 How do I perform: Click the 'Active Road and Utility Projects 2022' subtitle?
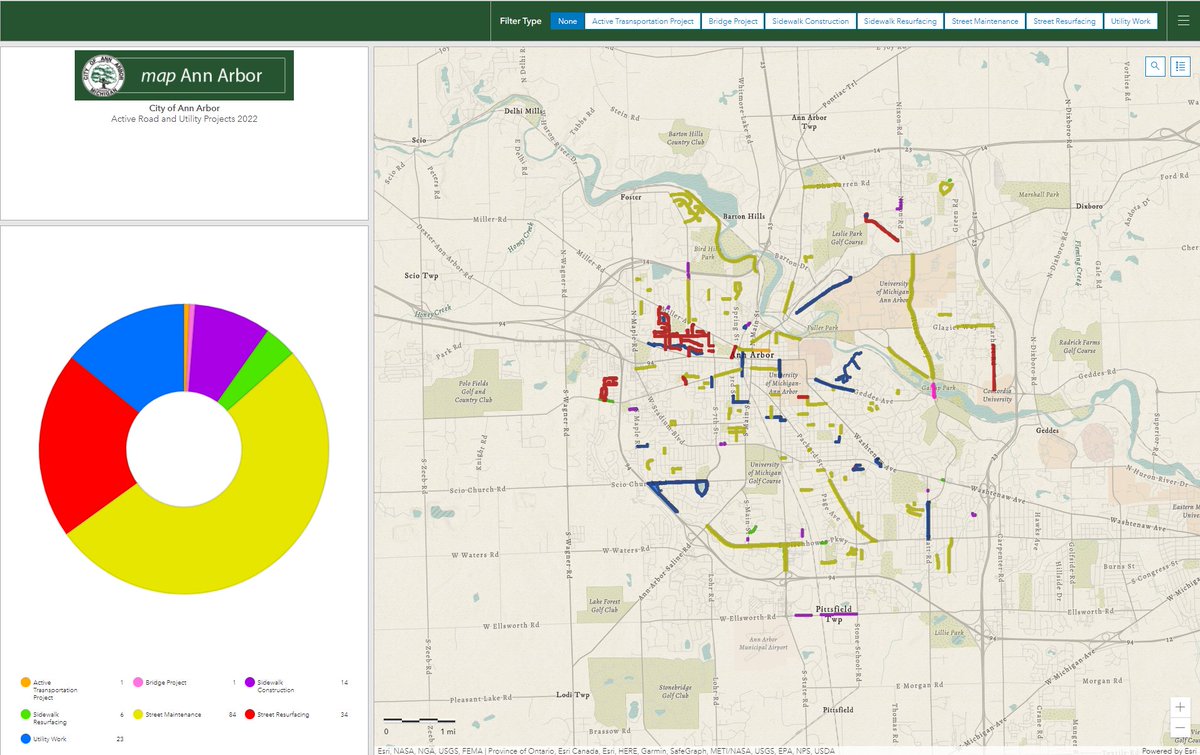[184, 118]
